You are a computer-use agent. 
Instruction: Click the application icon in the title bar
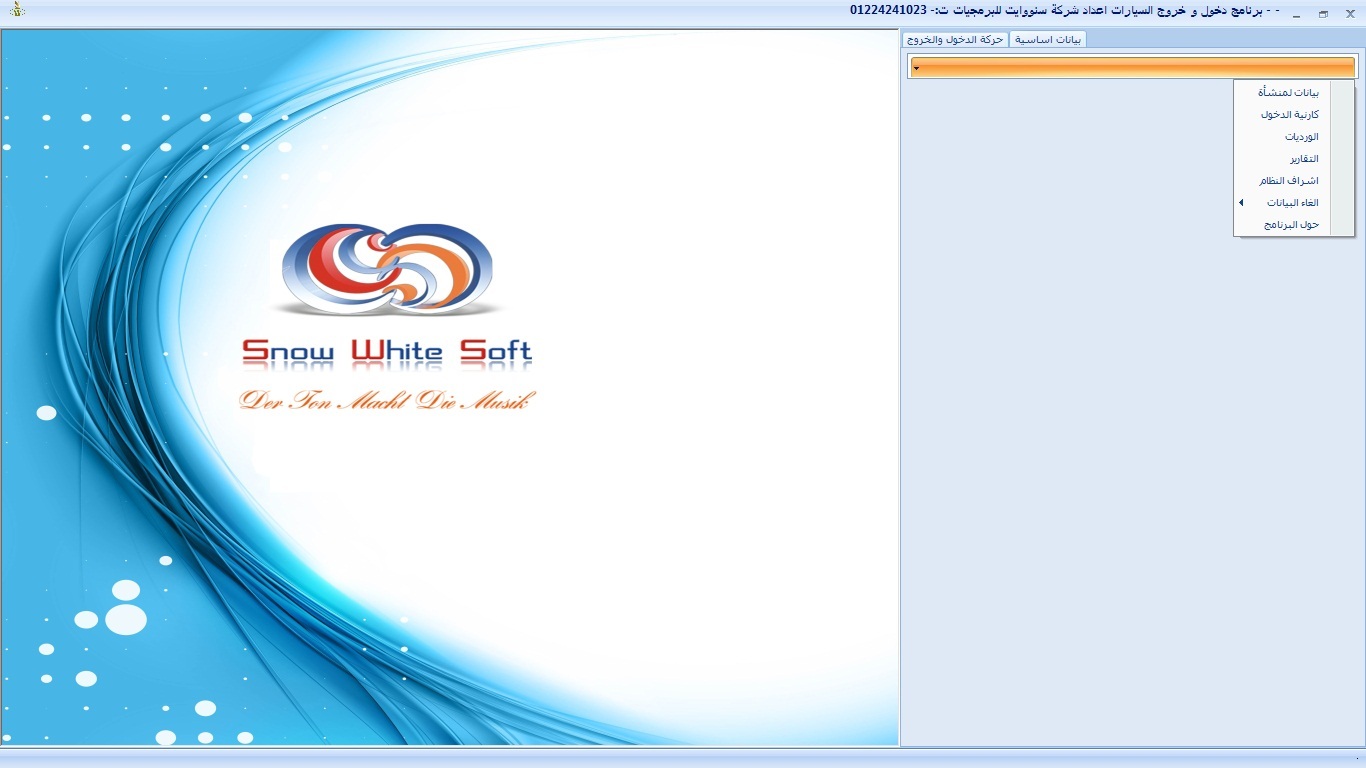[17, 11]
